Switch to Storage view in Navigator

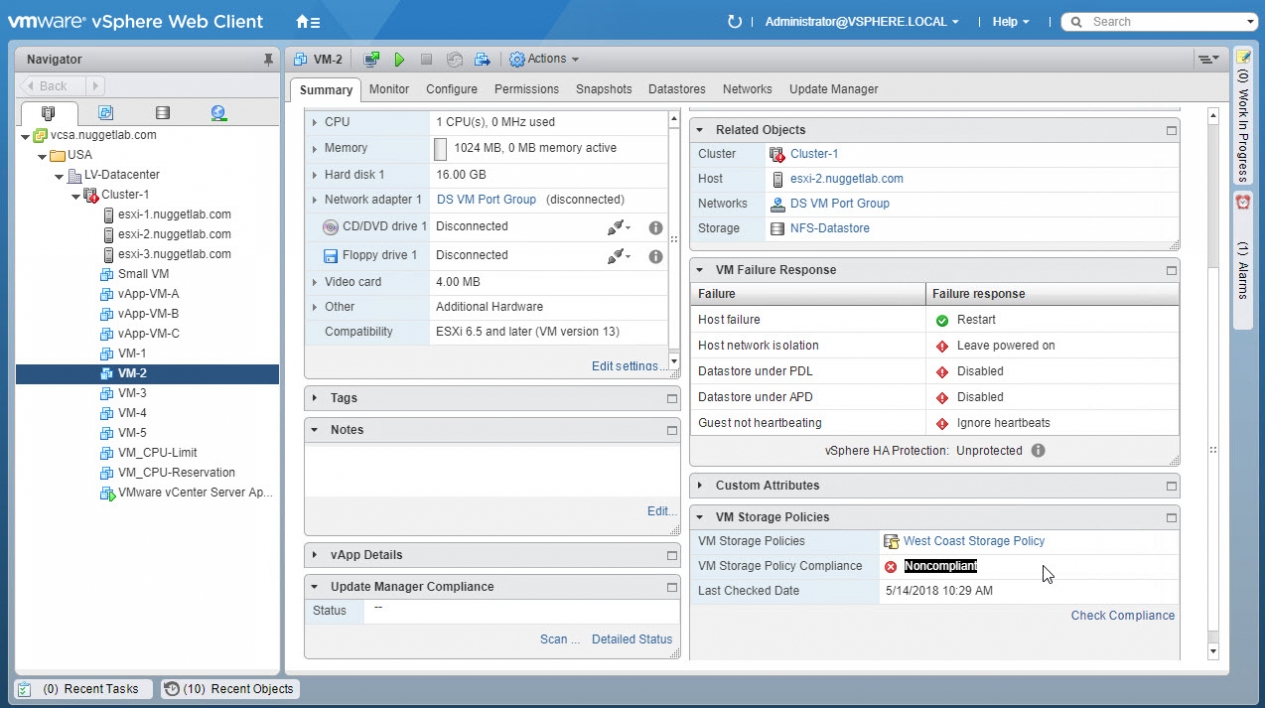pos(162,113)
